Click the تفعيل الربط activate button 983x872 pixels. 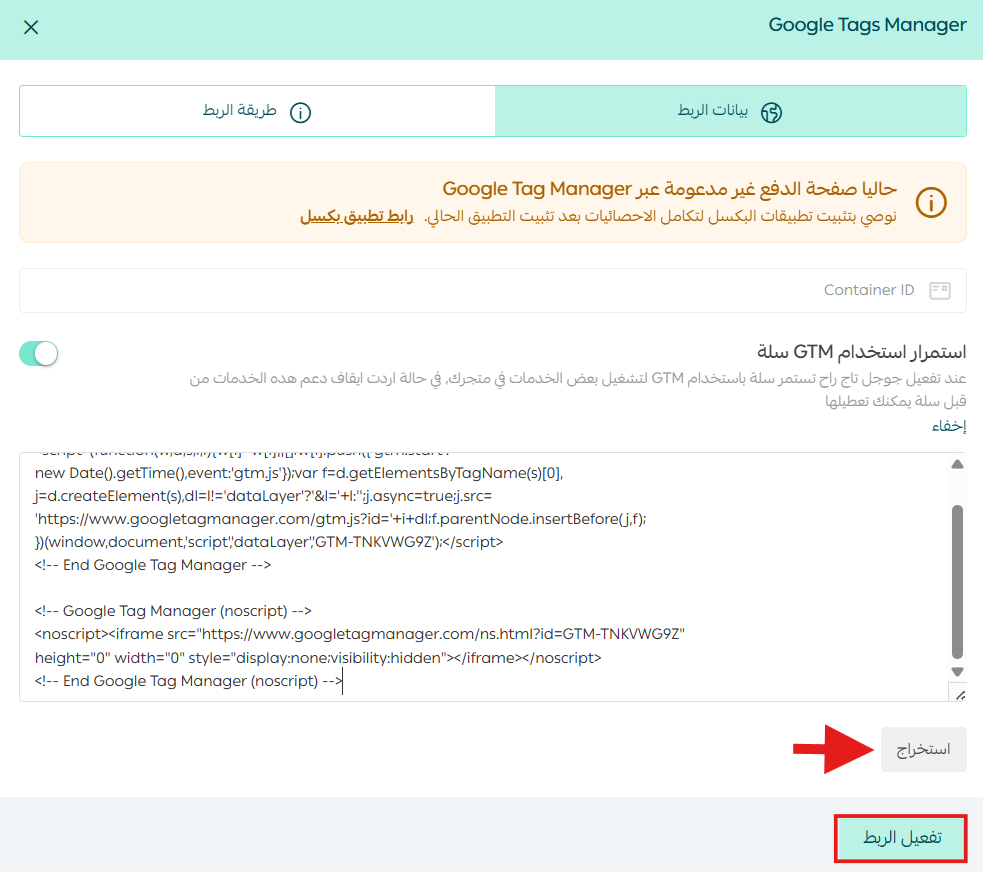click(x=901, y=838)
